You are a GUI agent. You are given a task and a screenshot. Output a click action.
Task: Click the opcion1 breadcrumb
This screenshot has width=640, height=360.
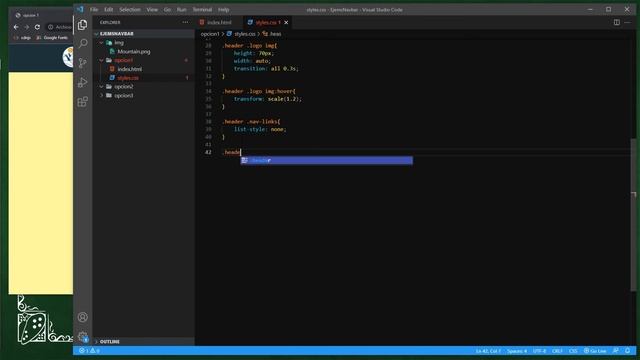(x=210, y=34)
